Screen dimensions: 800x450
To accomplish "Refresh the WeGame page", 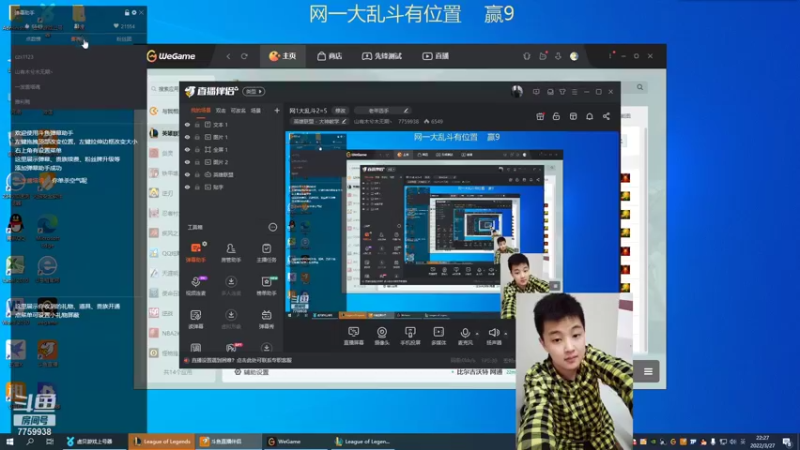I will (x=244, y=56).
